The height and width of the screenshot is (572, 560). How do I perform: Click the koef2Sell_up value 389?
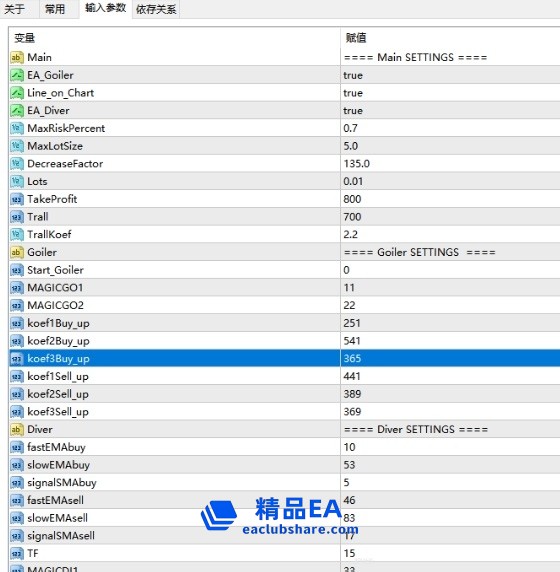[x=352, y=394]
